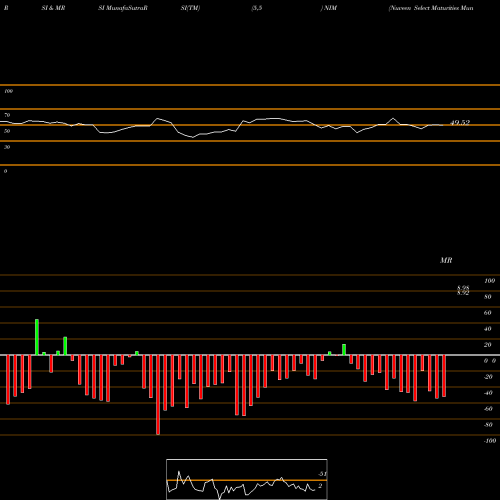
Task: Click the 'SI MunafaSutraR' header text
Action: [x=123, y=8]
